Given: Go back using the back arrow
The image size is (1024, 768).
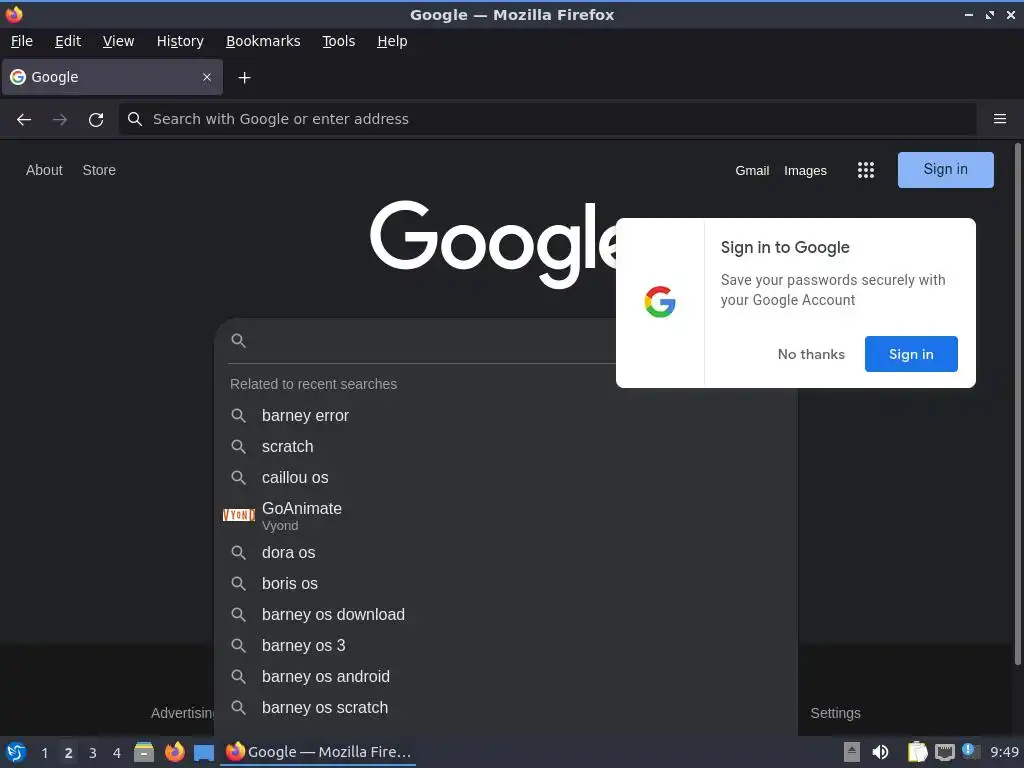Looking at the screenshot, I should tap(24, 120).
